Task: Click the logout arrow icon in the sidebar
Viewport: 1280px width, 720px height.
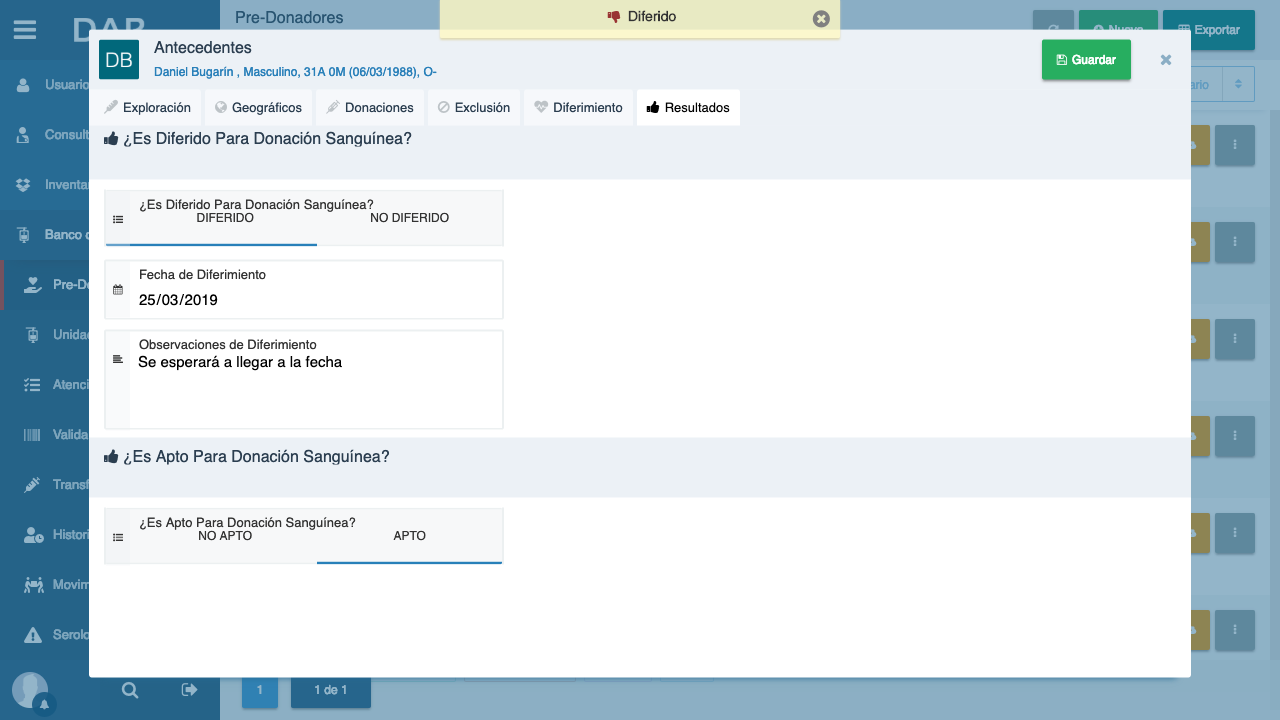Action: pos(189,690)
